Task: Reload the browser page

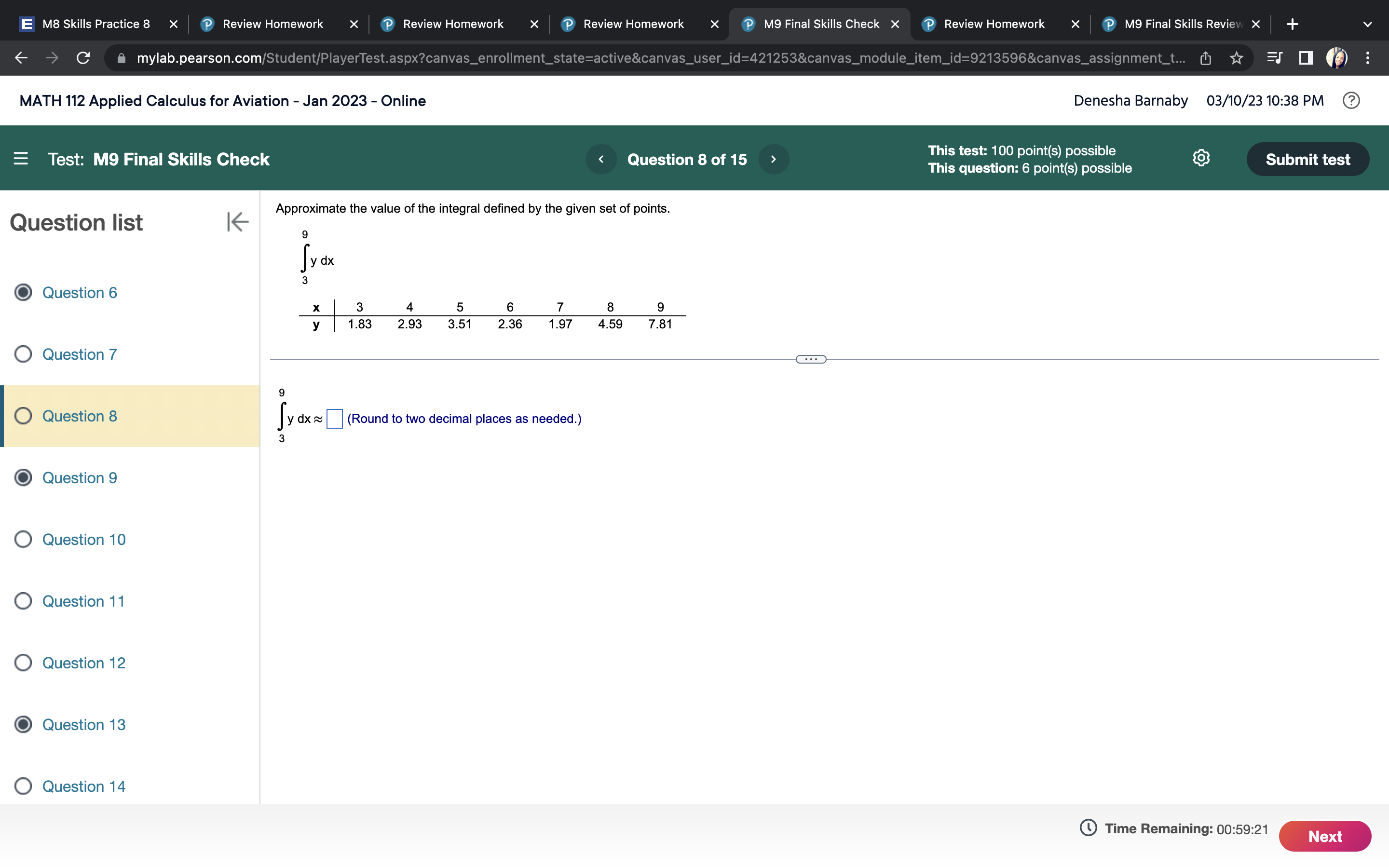Action: click(x=83, y=58)
